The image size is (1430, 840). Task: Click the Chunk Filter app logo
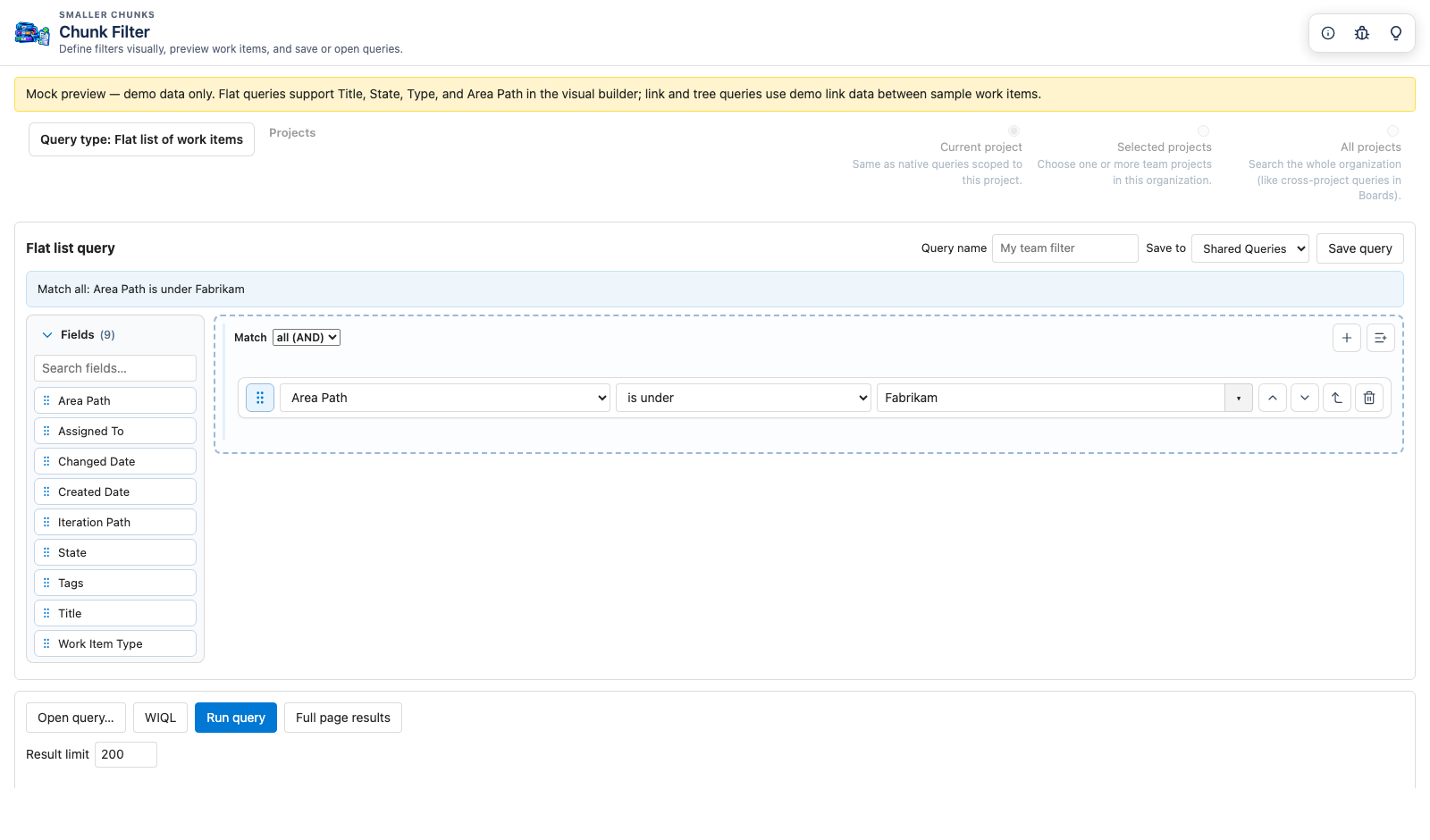point(32,34)
